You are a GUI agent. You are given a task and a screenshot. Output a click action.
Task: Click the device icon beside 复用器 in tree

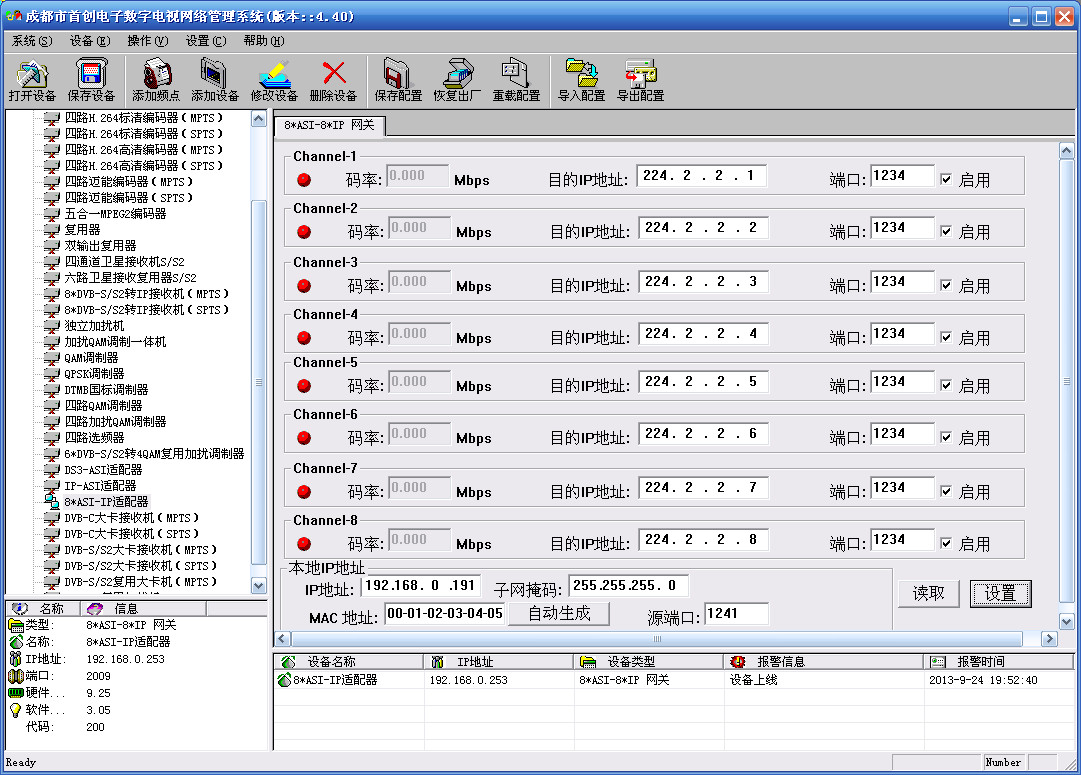click(x=52, y=230)
